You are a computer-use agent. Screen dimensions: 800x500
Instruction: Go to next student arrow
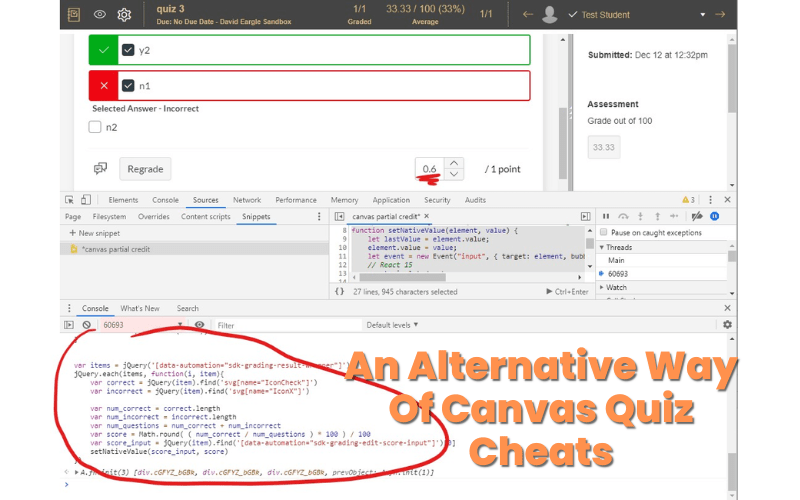(x=720, y=14)
